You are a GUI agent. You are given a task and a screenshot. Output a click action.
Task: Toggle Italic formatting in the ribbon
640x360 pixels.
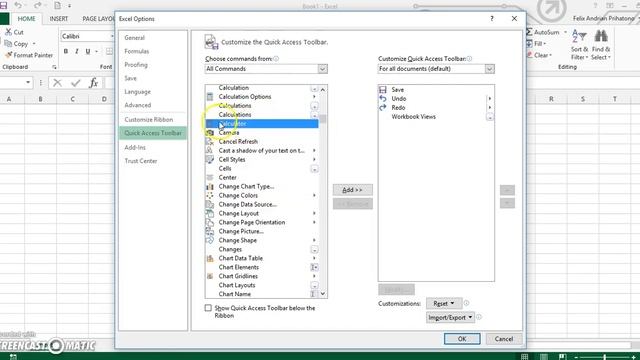[x=76, y=51]
